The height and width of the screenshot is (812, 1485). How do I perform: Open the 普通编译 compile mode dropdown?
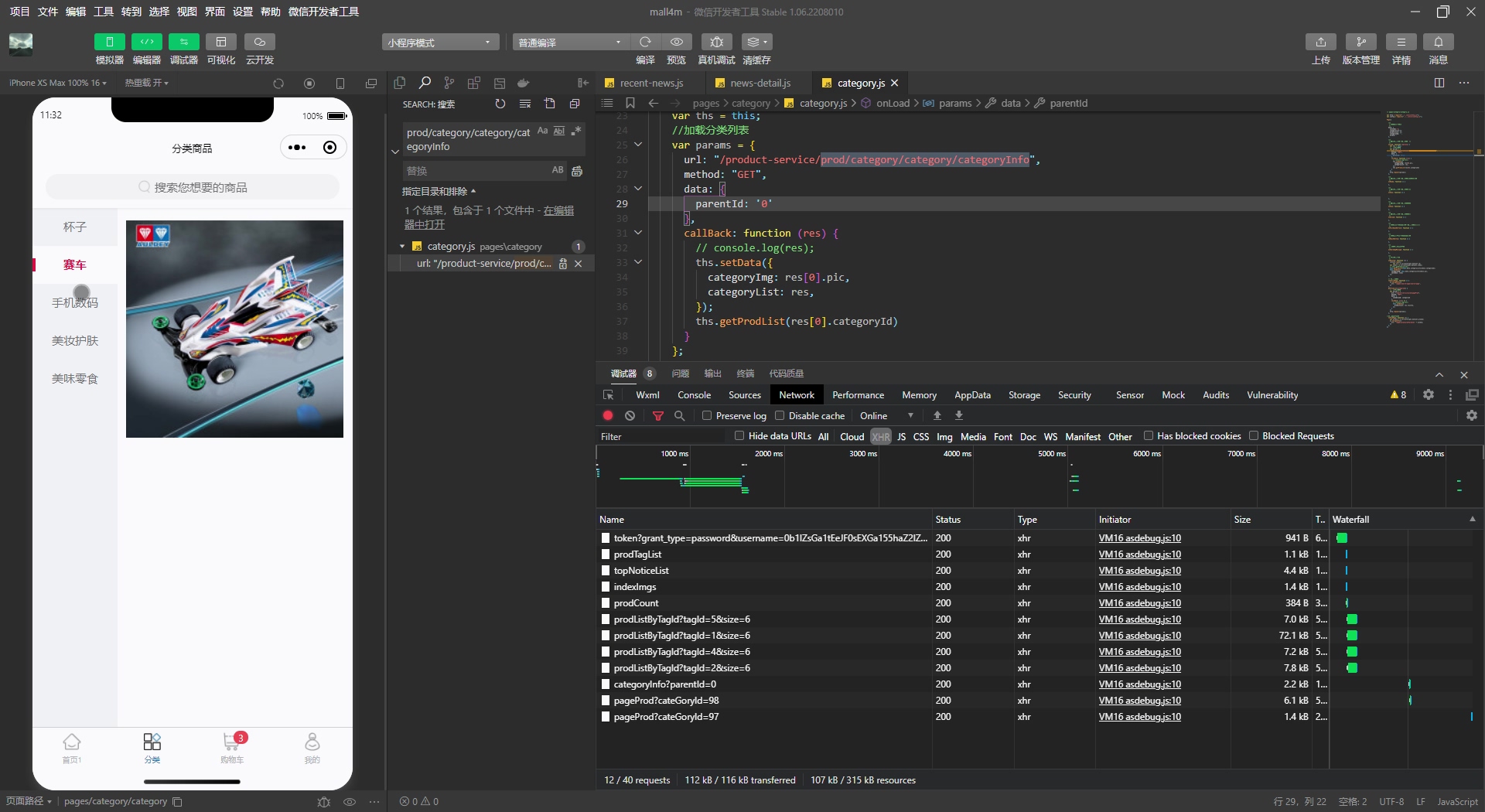tap(570, 42)
